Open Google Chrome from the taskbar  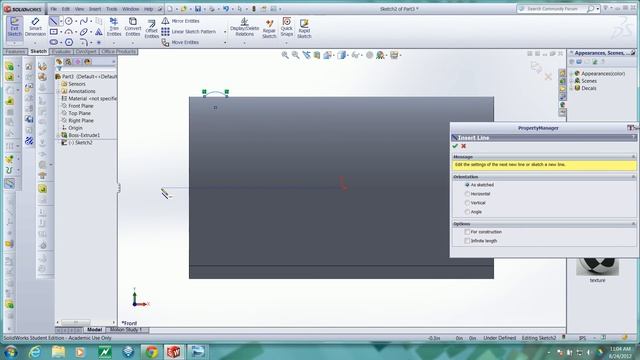151,351
